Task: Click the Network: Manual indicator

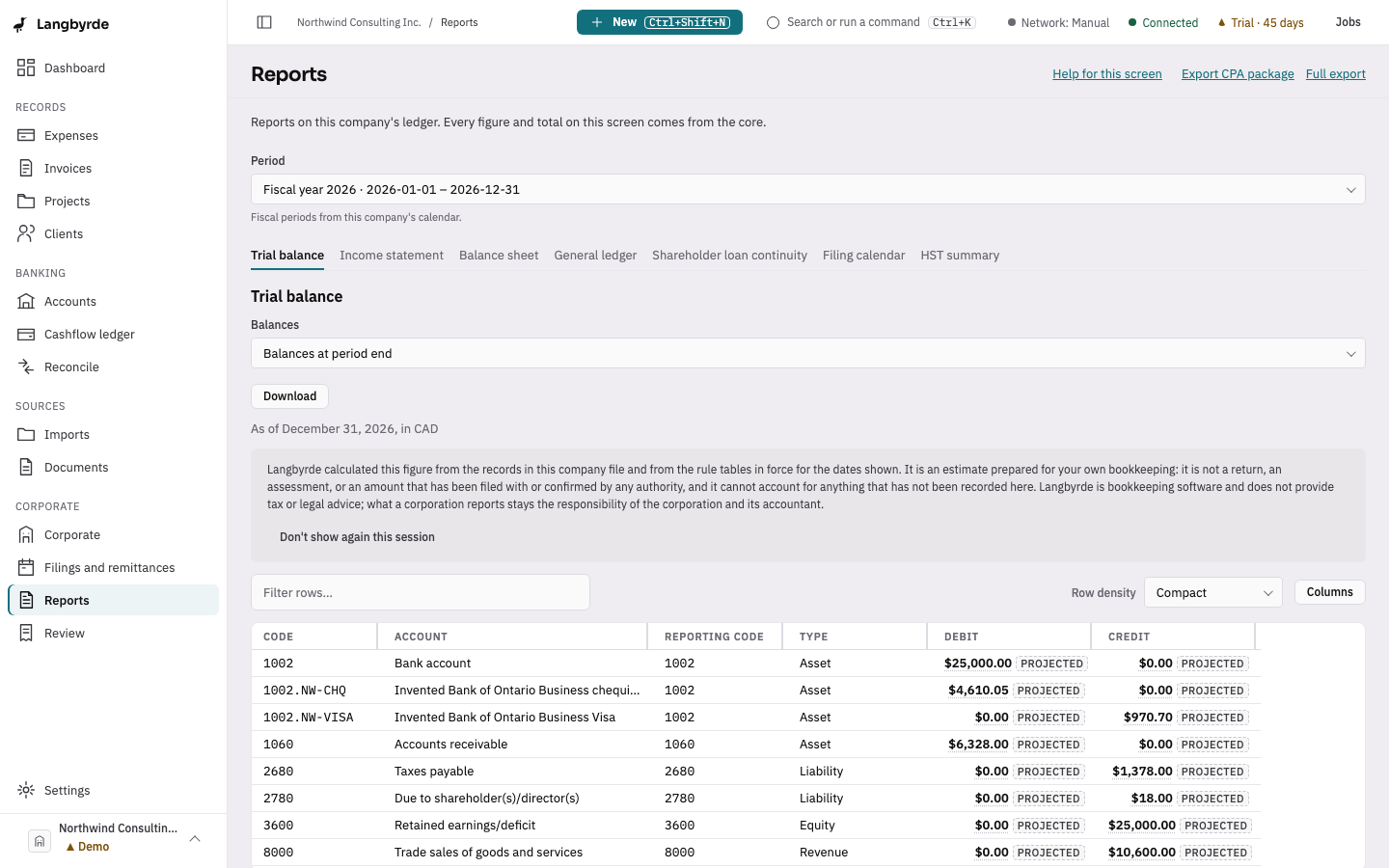Action: (1058, 23)
